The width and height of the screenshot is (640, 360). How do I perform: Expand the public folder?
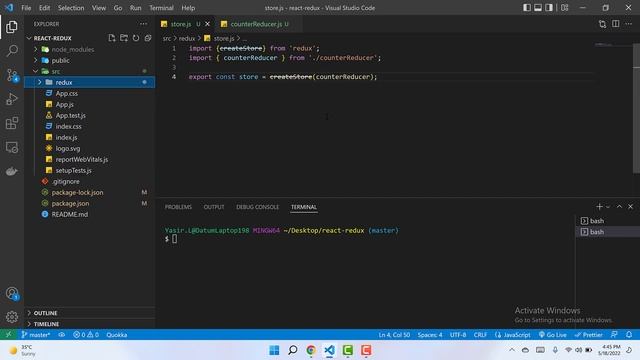tap(36, 60)
